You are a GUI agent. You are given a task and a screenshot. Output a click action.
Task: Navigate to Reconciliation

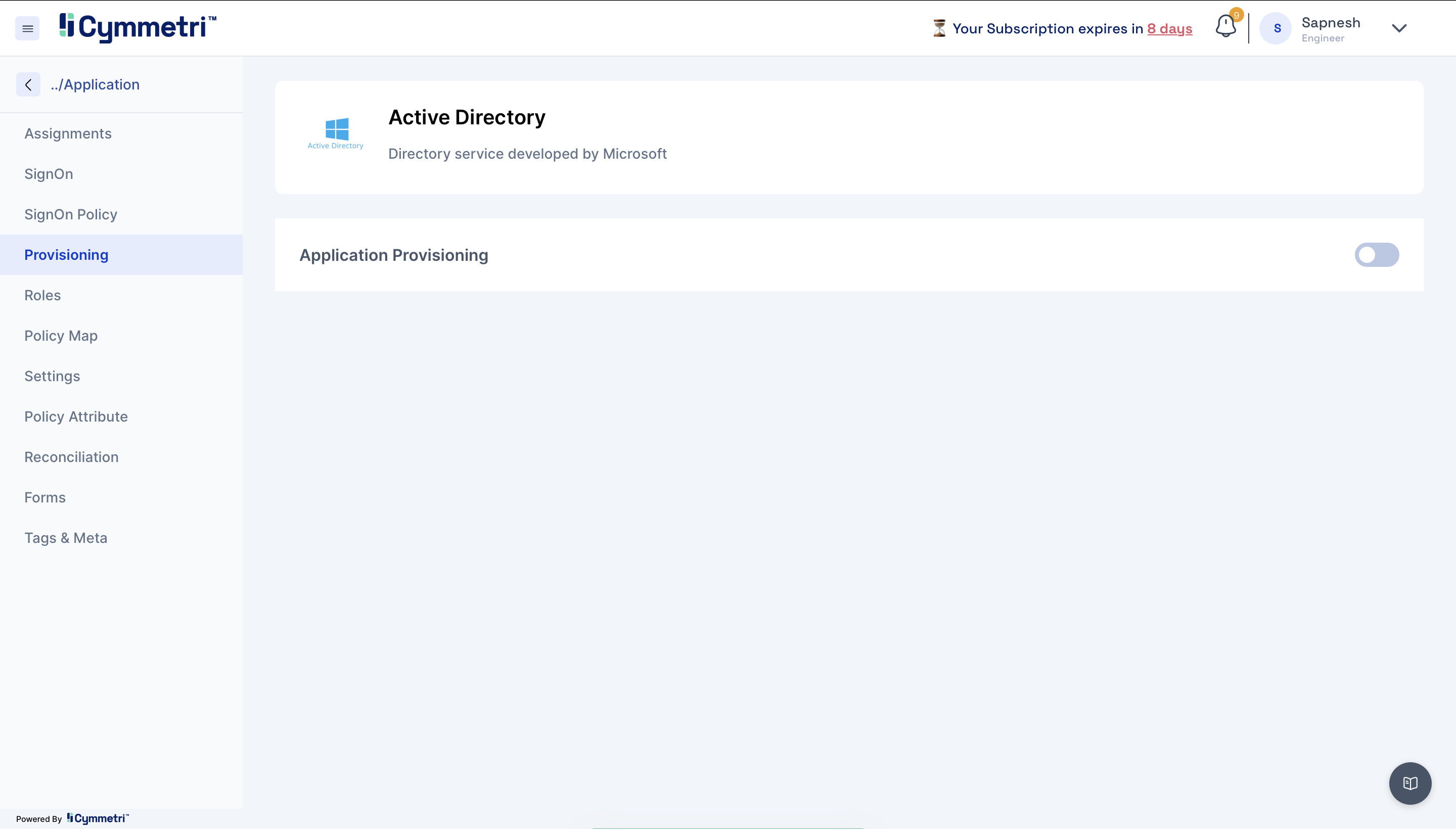[71, 456]
